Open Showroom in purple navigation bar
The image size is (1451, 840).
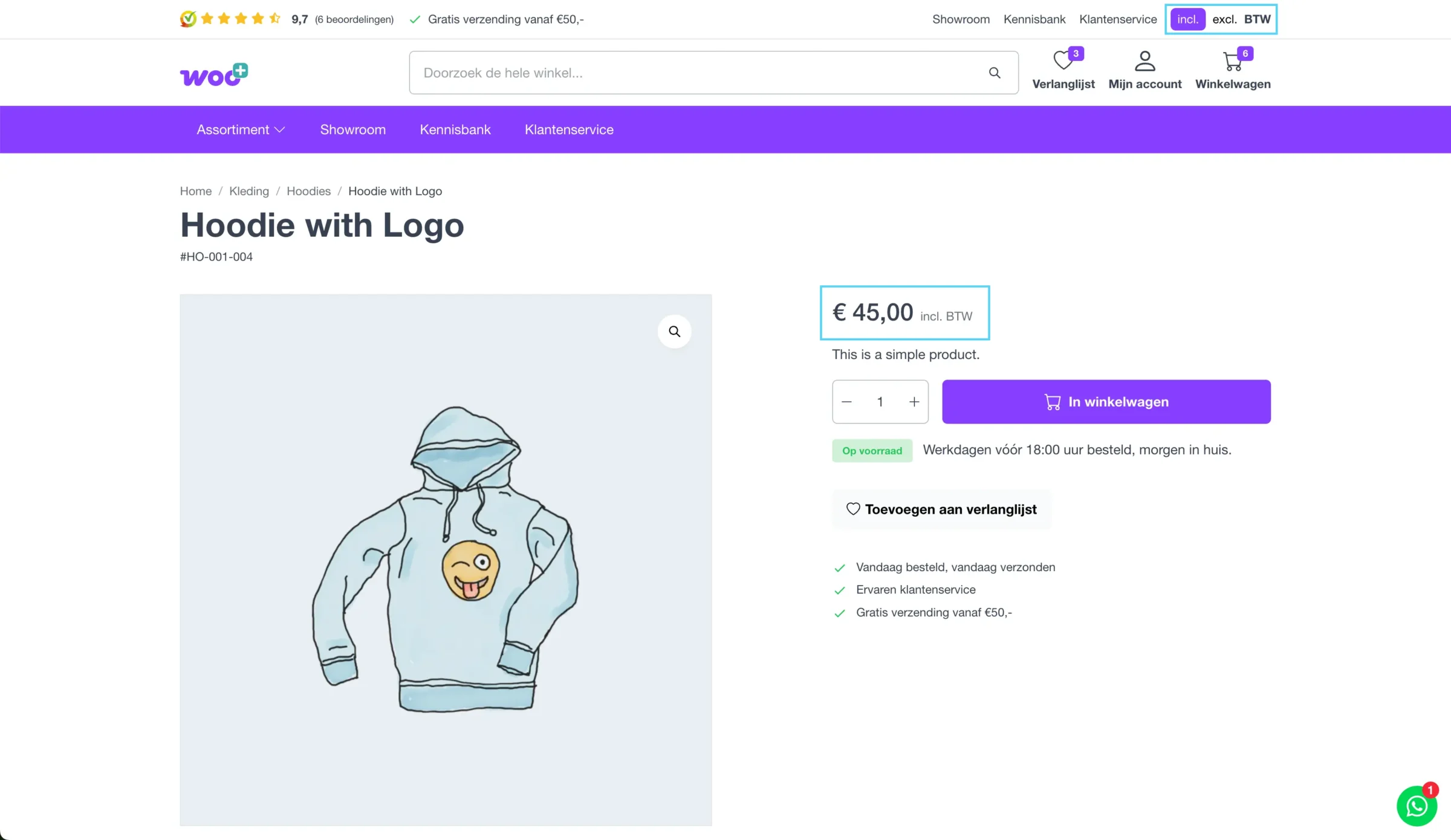point(352,130)
